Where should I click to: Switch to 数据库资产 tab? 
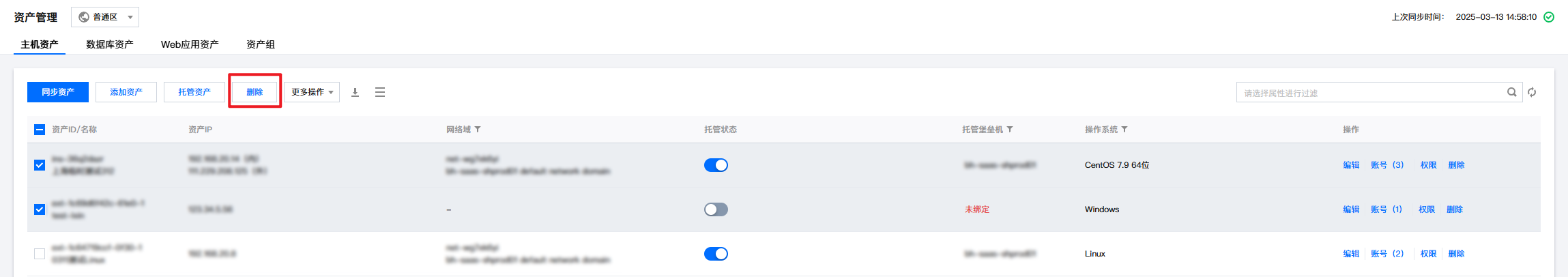click(x=110, y=44)
